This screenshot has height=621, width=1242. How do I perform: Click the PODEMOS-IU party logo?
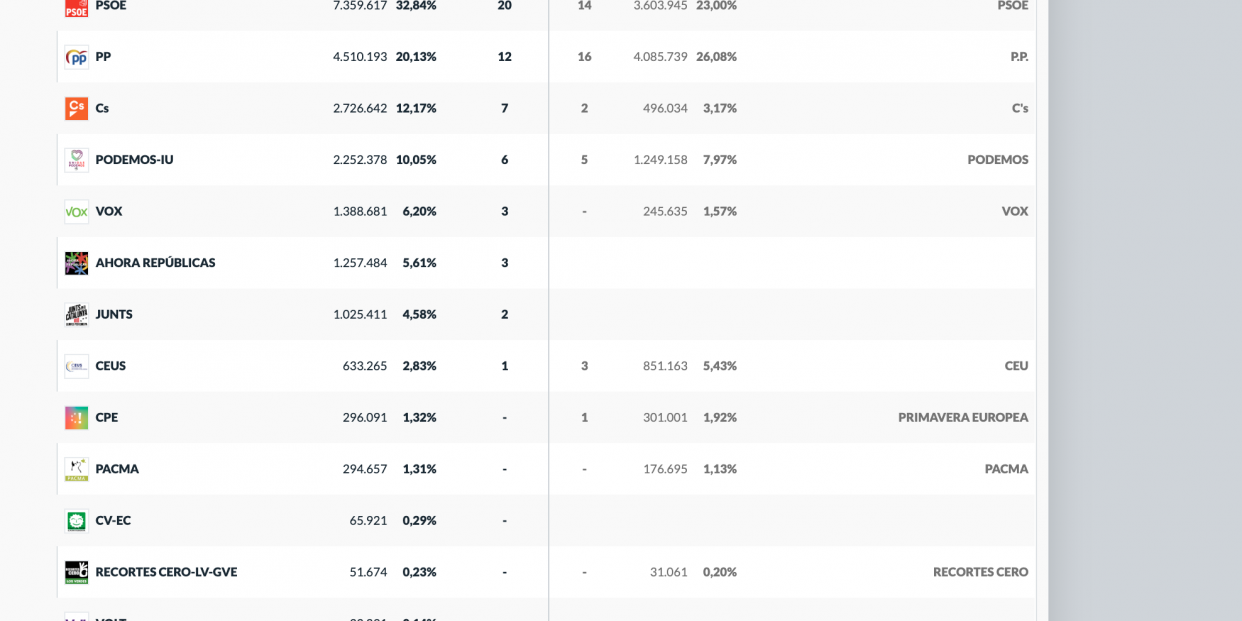tap(76, 160)
